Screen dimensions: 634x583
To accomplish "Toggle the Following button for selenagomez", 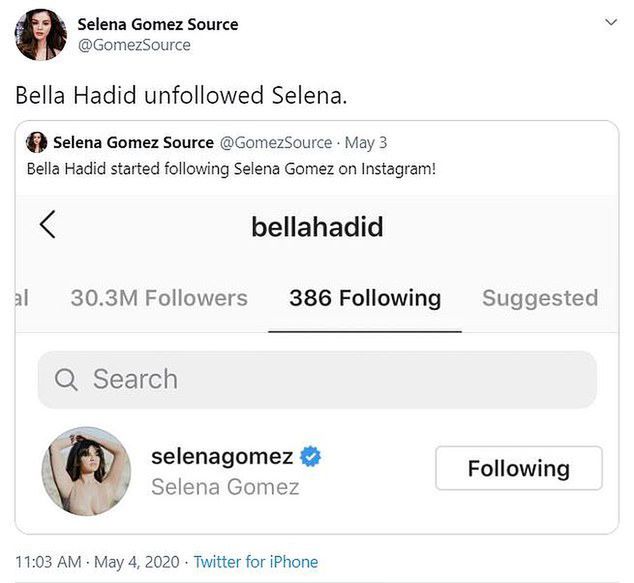I will pos(518,468).
